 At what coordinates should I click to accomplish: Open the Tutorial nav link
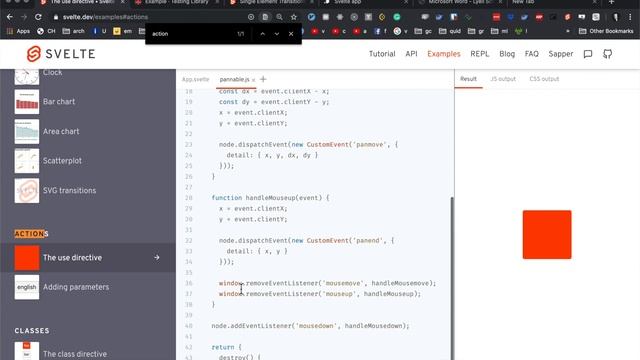(x=382, y=54)
